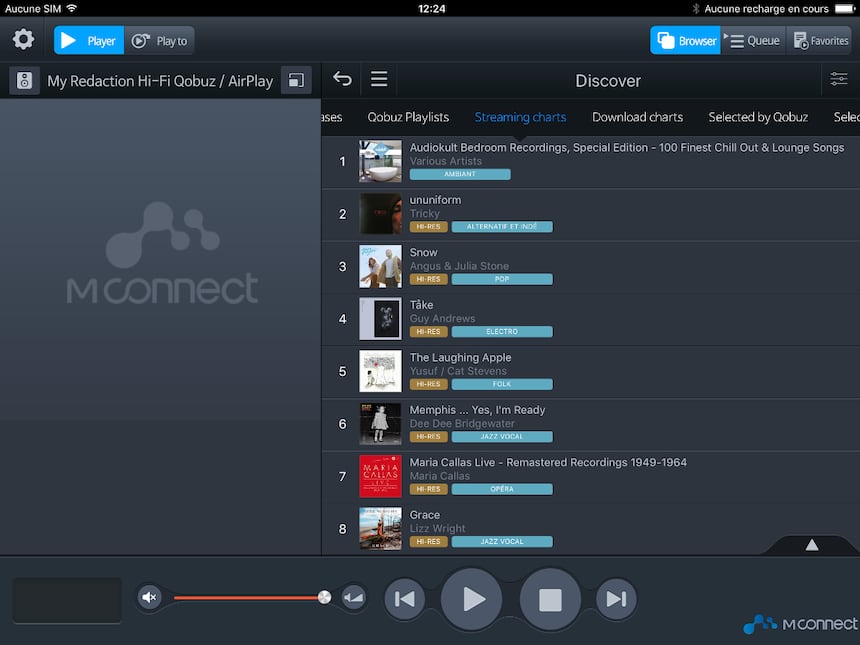Click the Angus & Julia Stone artist name
This screenshot has width=860, height=645.
coord(459,266)
